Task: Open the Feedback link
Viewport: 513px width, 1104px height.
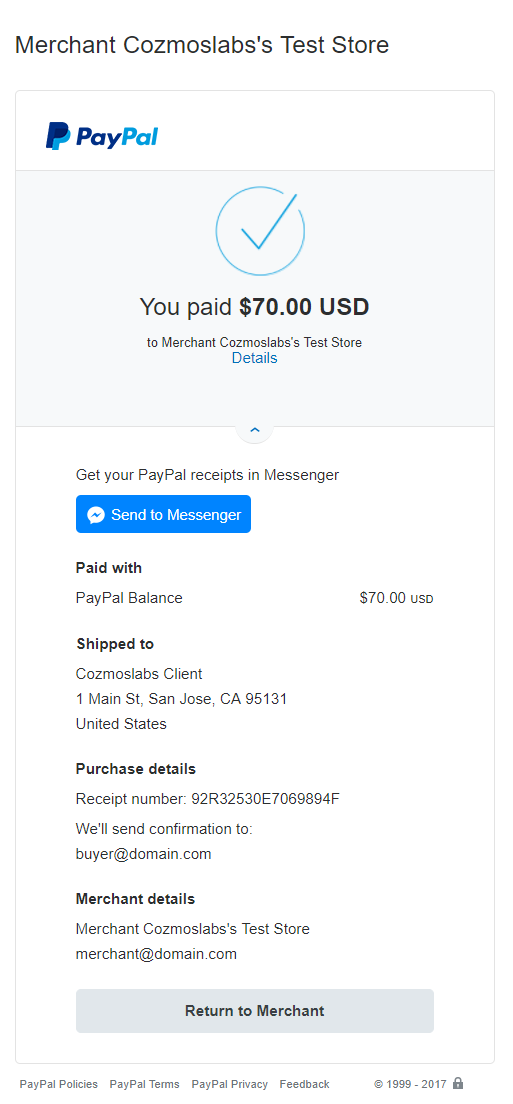Action: (304, 1084)
